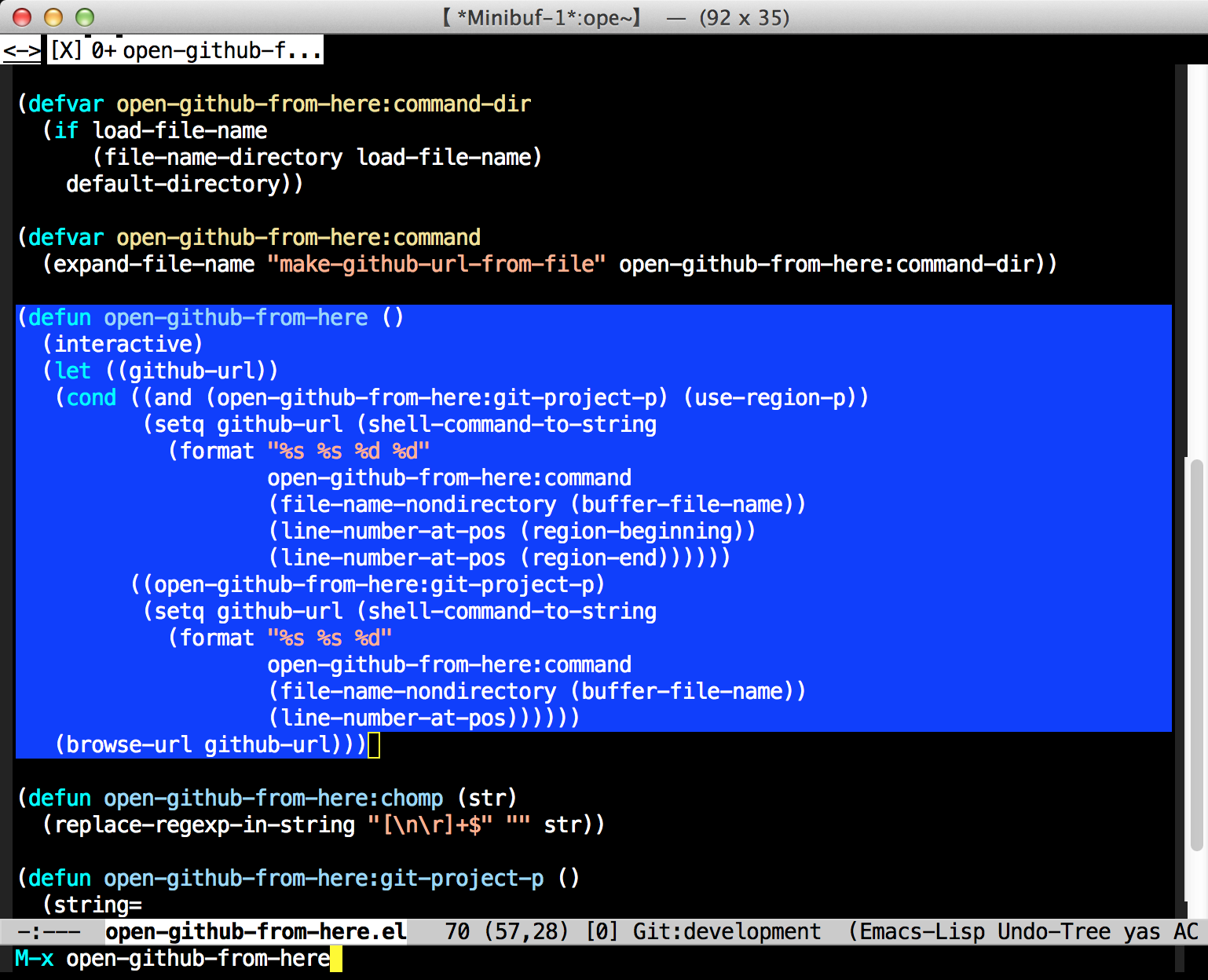Click the regexp string "[\n\r]+$"

pos(430,825)
